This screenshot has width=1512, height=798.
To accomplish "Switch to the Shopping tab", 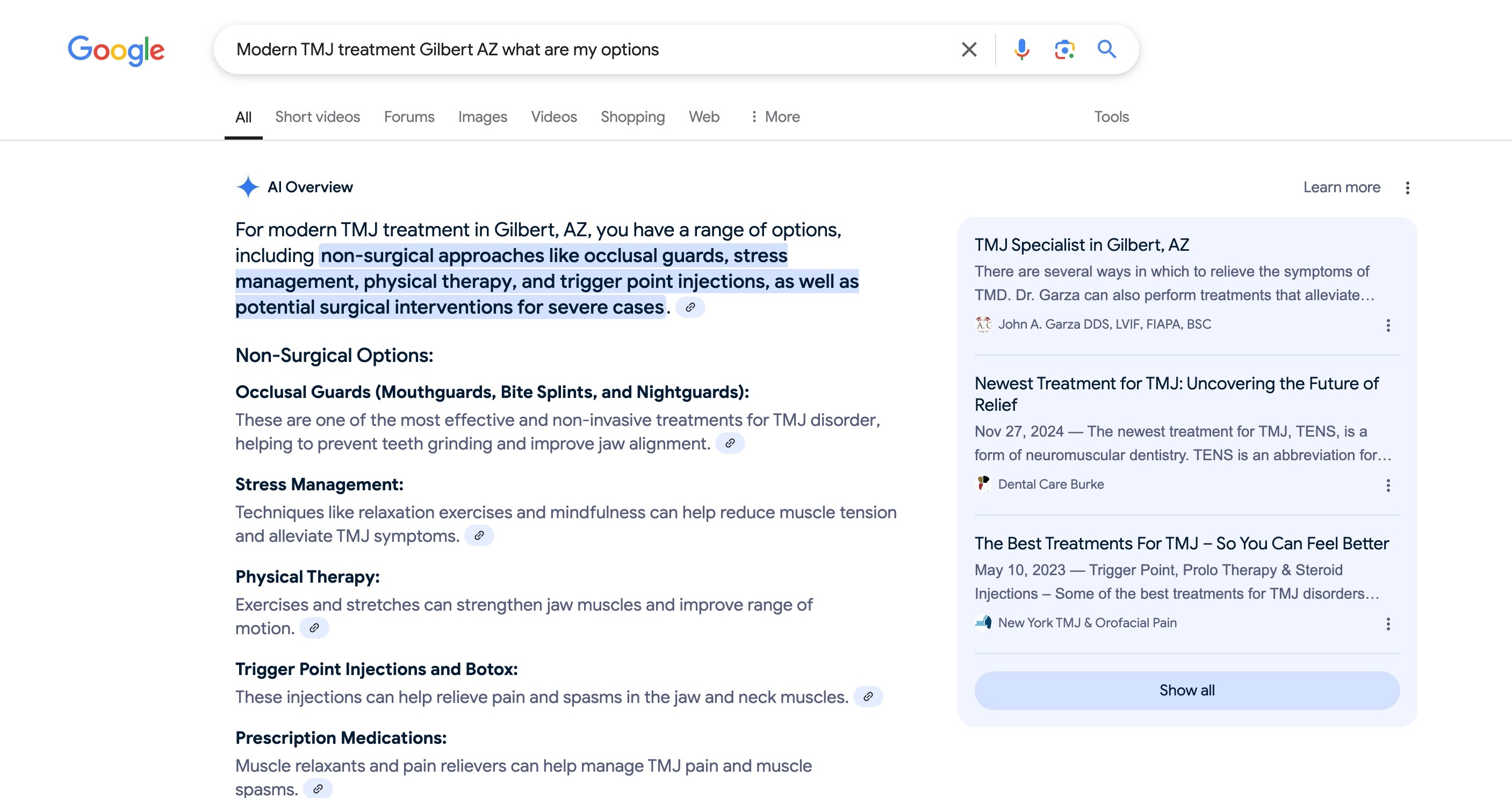I will 633,117.
